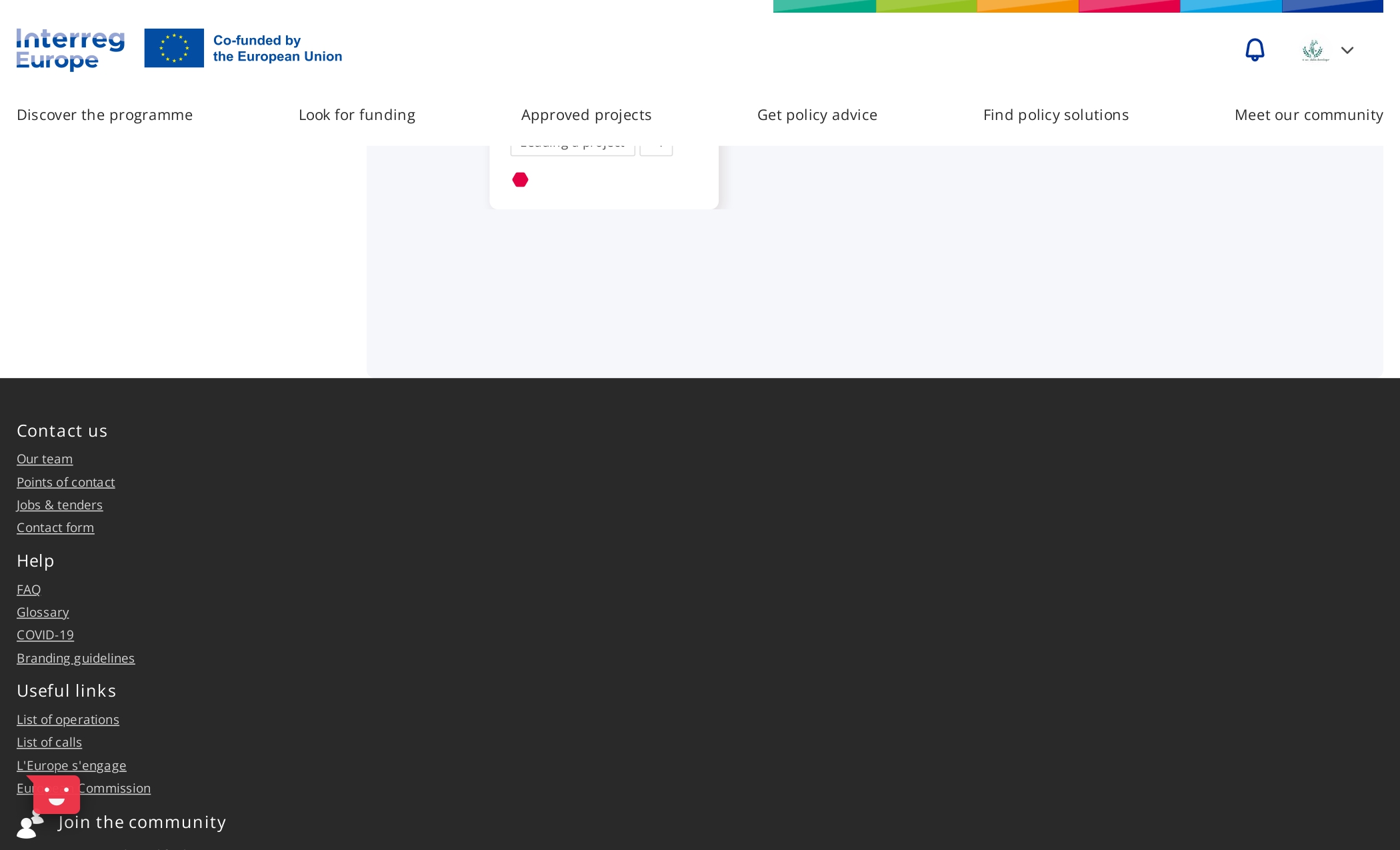Click the user profile avatar

click(1315, 50)
